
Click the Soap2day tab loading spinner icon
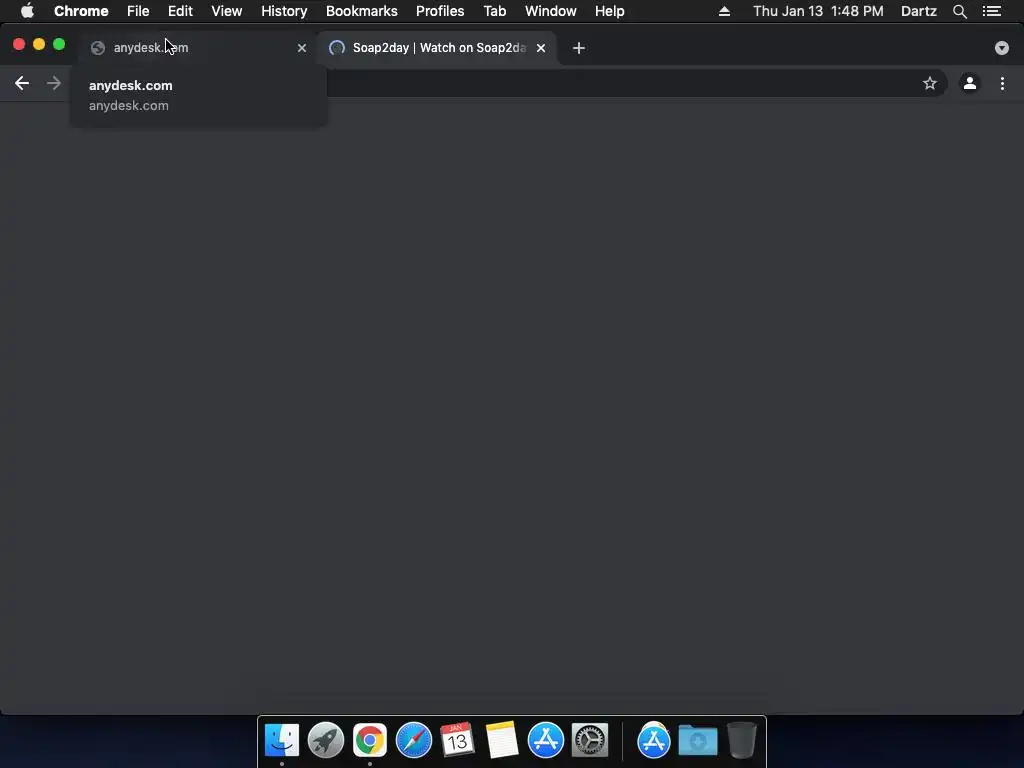point(337,48)
